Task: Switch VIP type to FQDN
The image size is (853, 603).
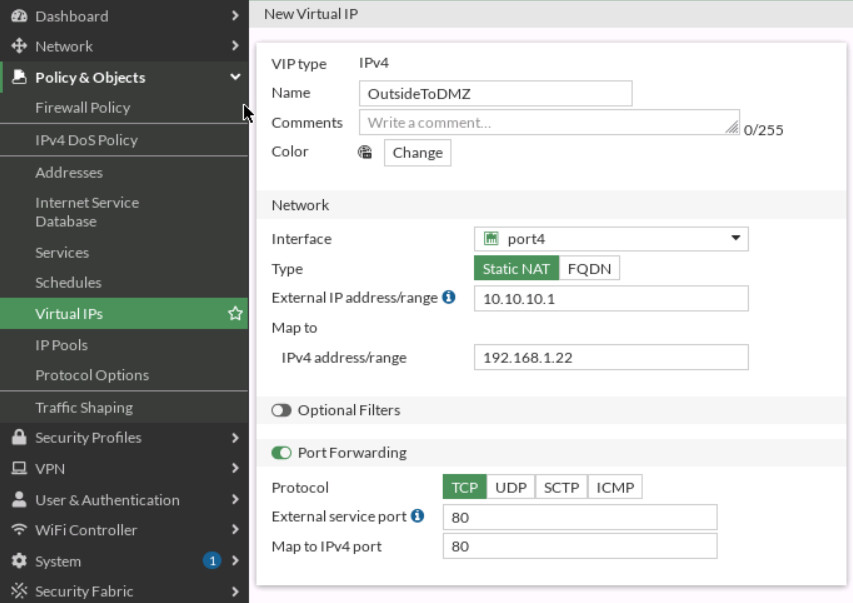Action: coord(588,269)
